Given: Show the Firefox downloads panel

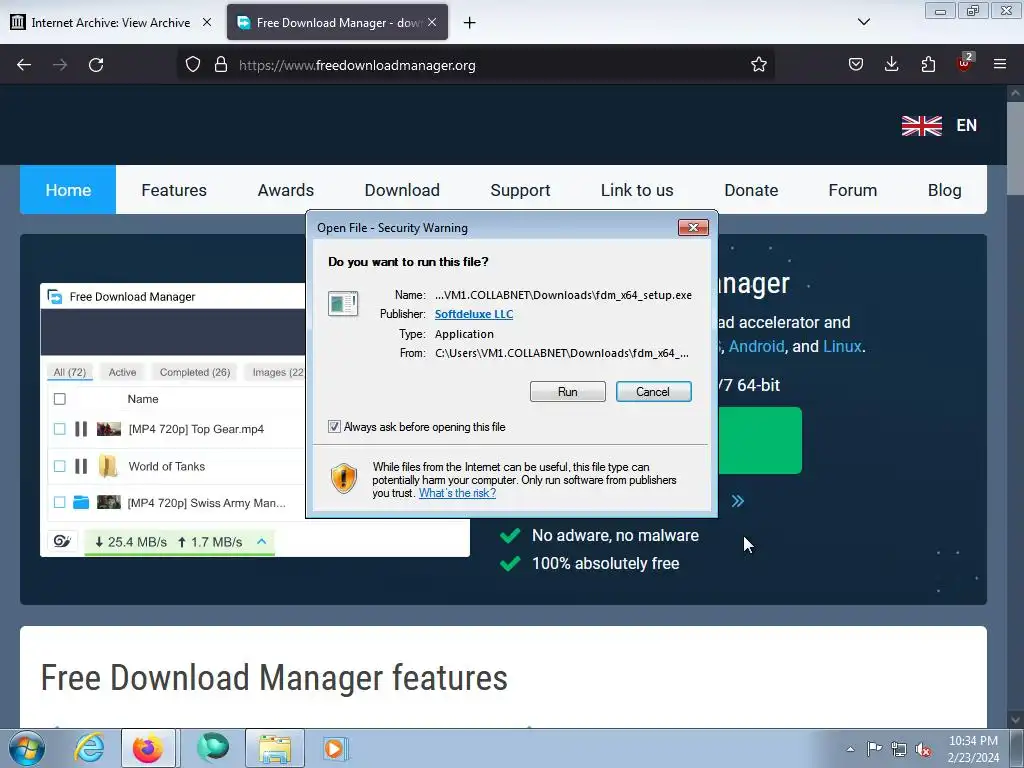Looking at the screenshot, I should 891,64.
